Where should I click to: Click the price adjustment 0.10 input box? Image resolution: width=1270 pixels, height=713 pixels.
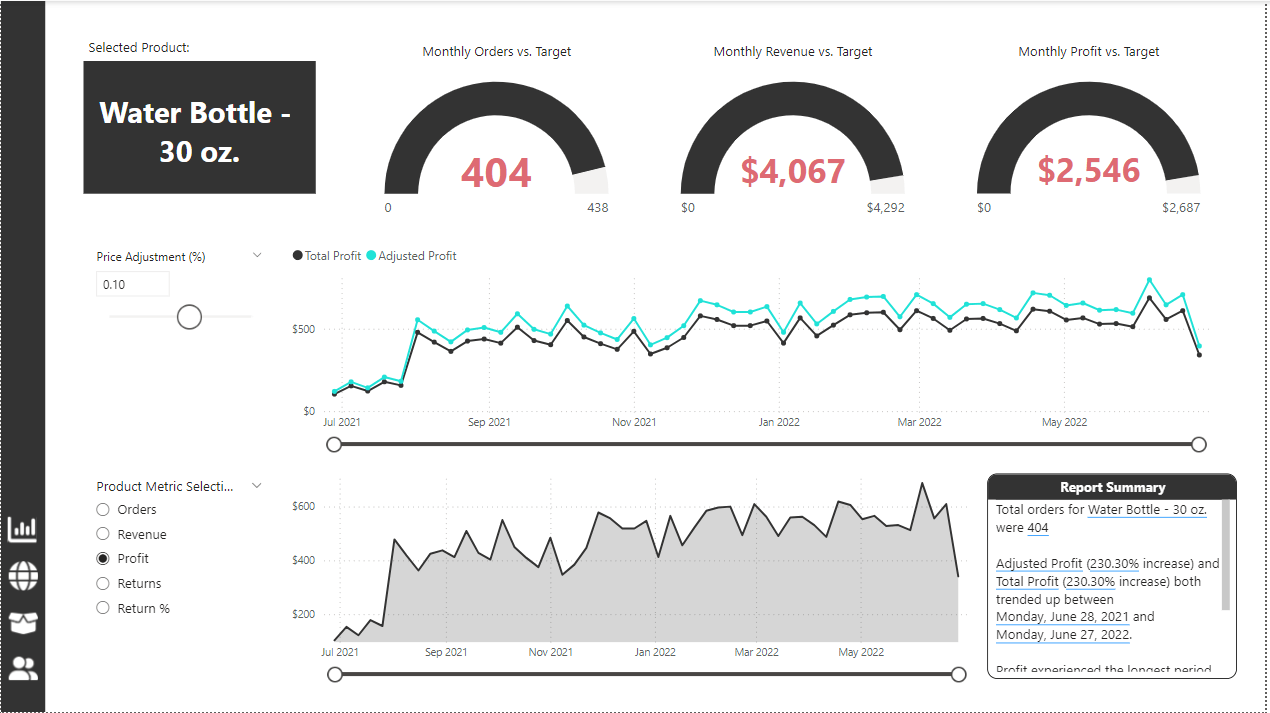(133, 285)
